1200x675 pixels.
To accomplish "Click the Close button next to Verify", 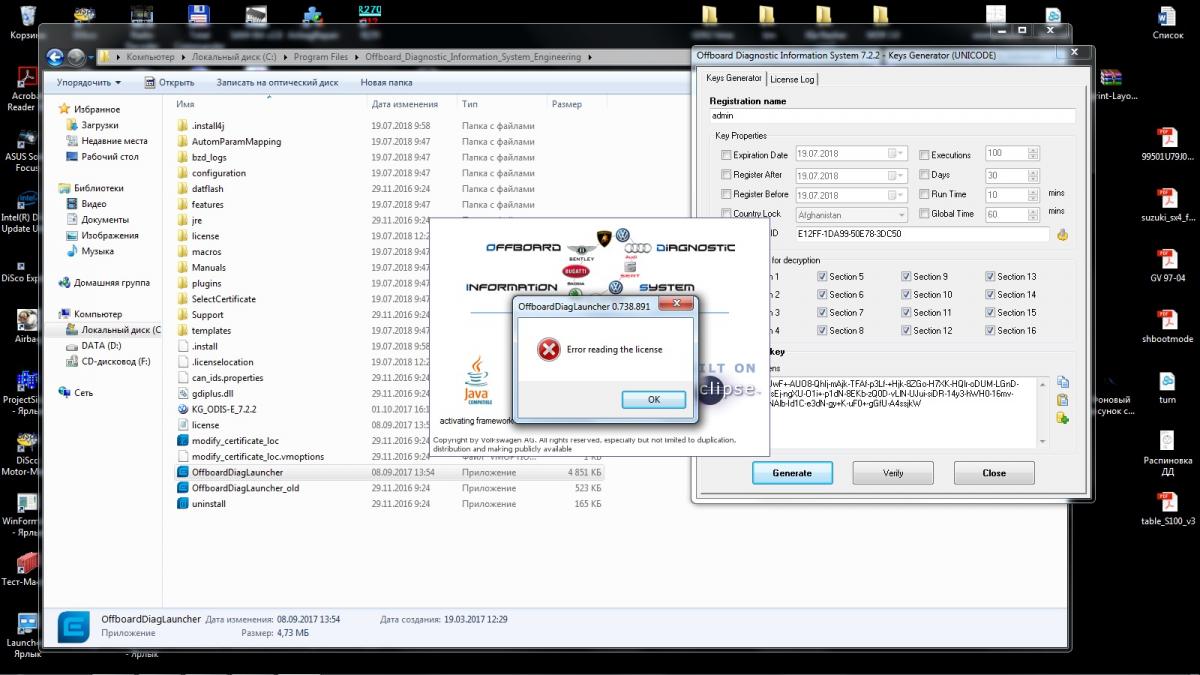I will coord(994,473).
